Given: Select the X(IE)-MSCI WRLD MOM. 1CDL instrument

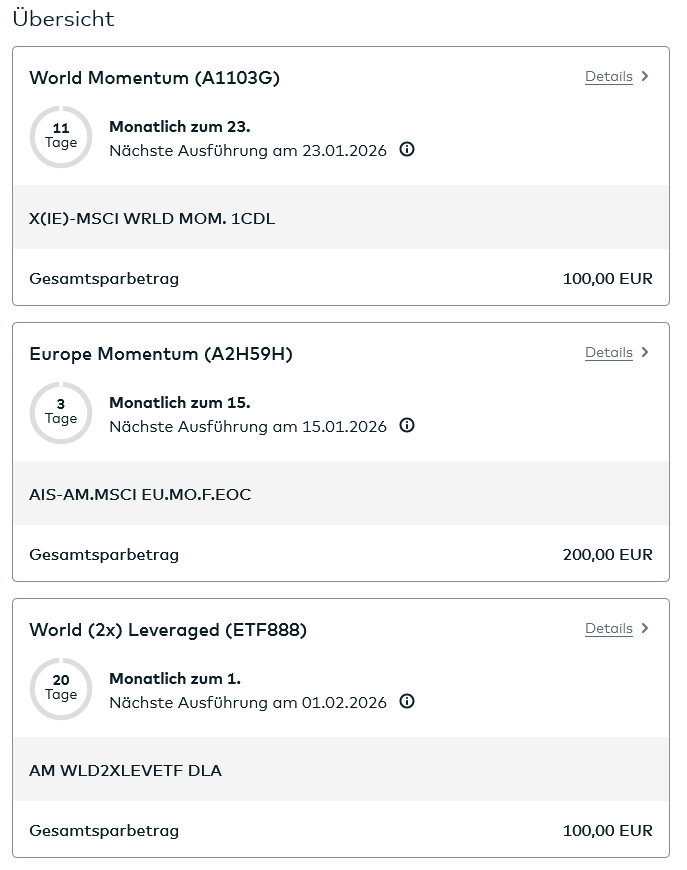Looking at the screenshot, I should [x=150, y=218].
